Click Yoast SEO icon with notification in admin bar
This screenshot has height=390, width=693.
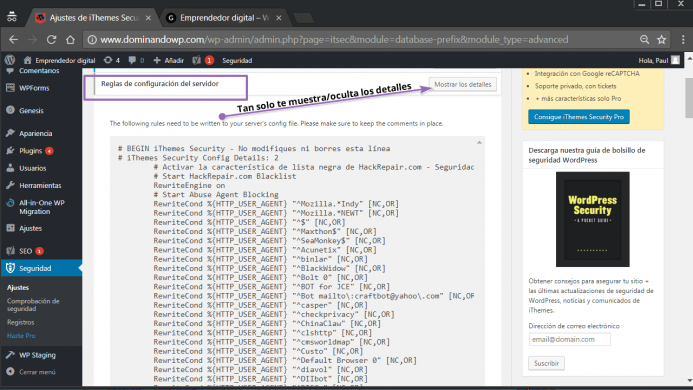(203, 60)
